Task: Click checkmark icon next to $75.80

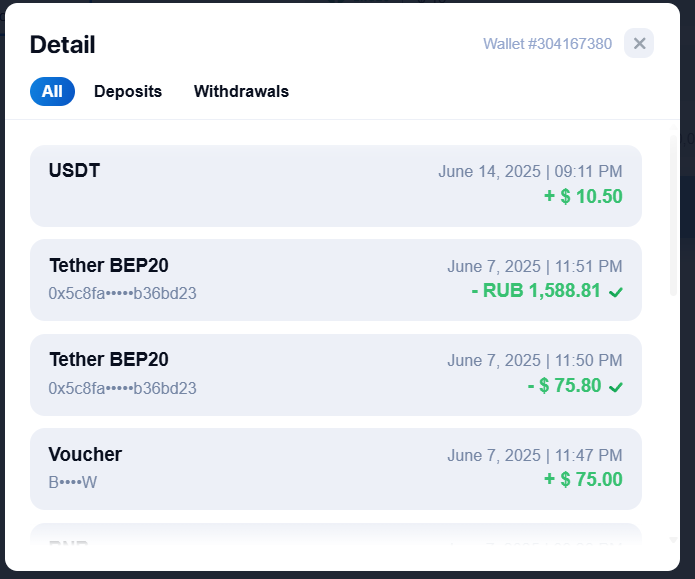Action: (x=616, y=387)
